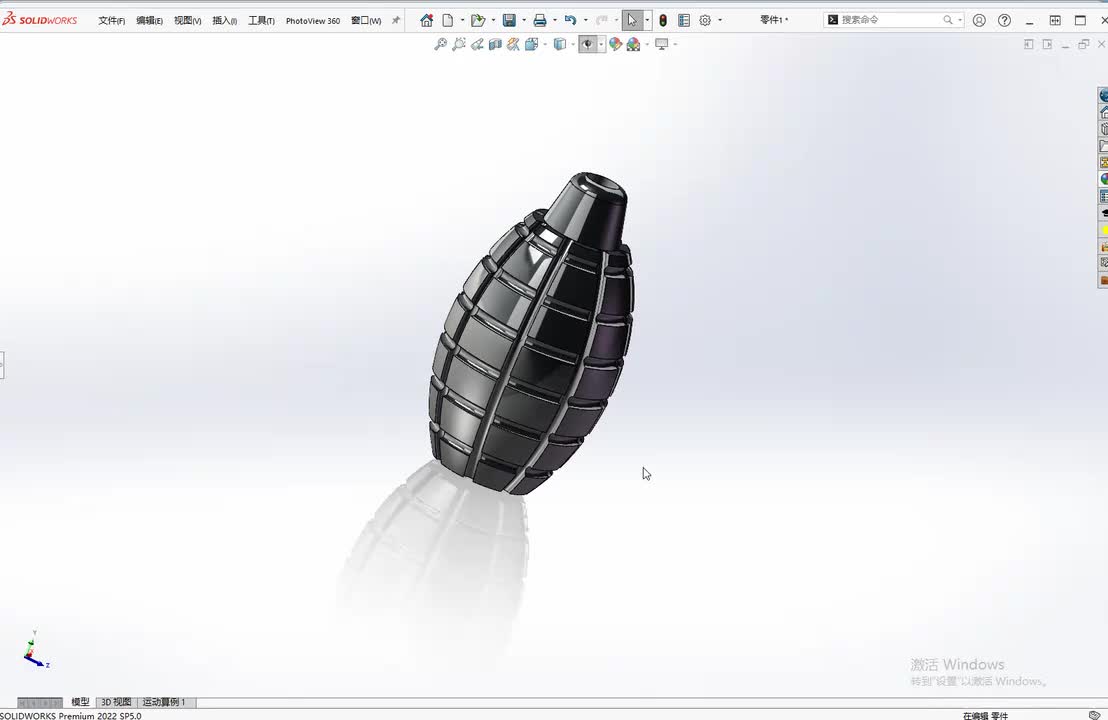This screenshot has height=720, width=1108.
Task: Save the document with floppy icon
Action: pyautogui.click(x=509, y=20)
